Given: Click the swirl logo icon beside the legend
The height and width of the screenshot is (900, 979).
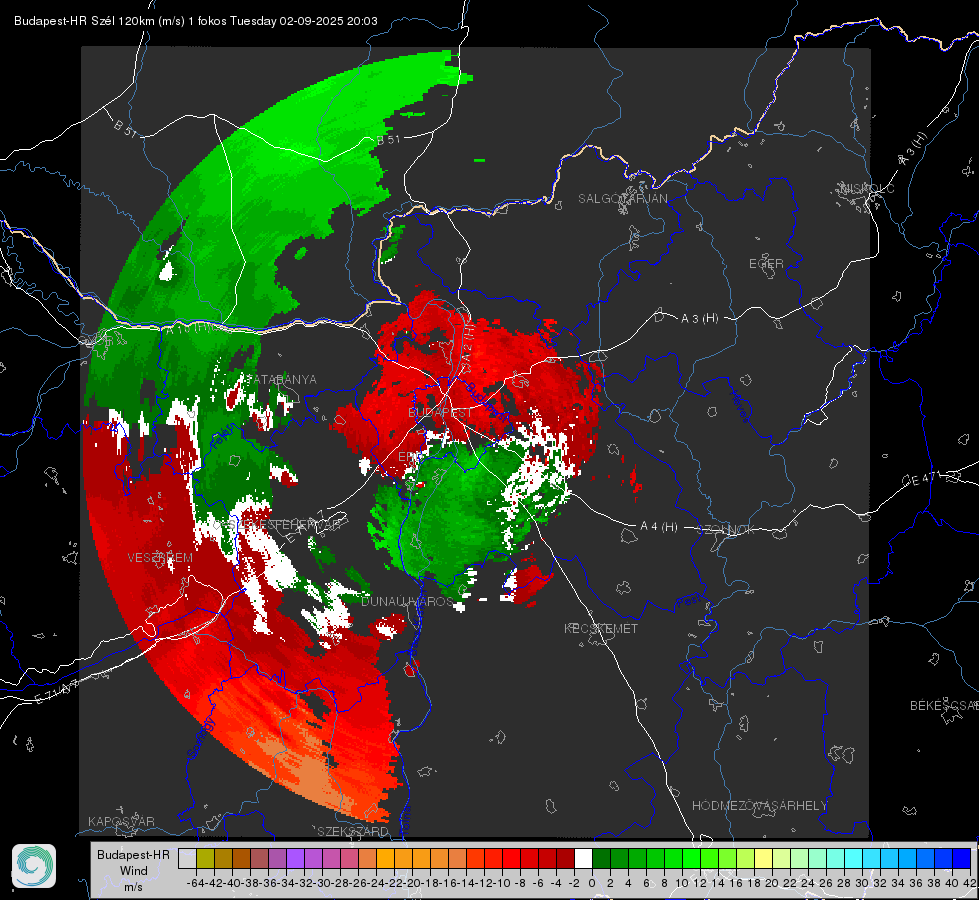Looking at the screenshot, I should click(34, 866).
